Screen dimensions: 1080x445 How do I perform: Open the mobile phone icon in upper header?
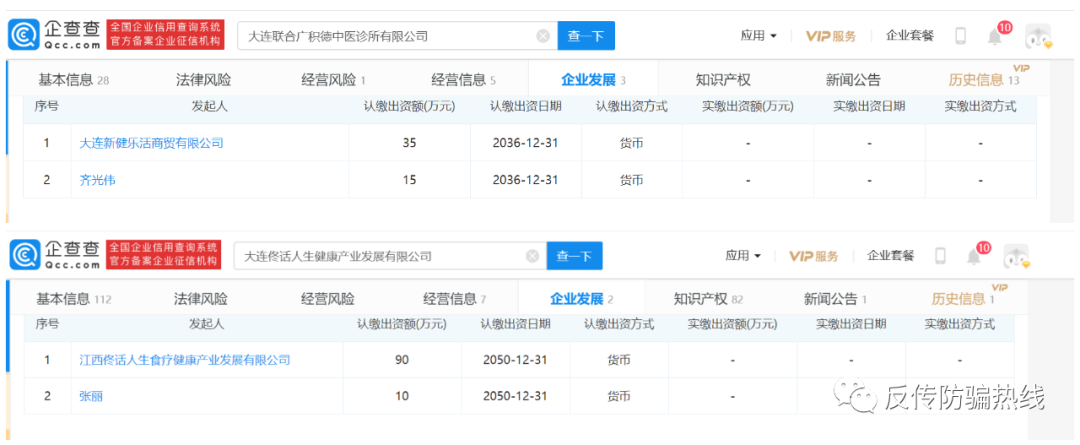tap(961, 36)
